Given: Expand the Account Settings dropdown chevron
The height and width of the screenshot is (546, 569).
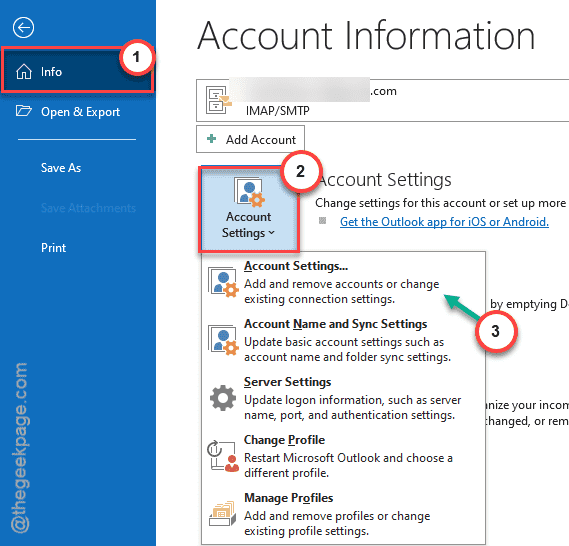Looking at the screenshot, I should pyautogui.click(x=272, y=233).
